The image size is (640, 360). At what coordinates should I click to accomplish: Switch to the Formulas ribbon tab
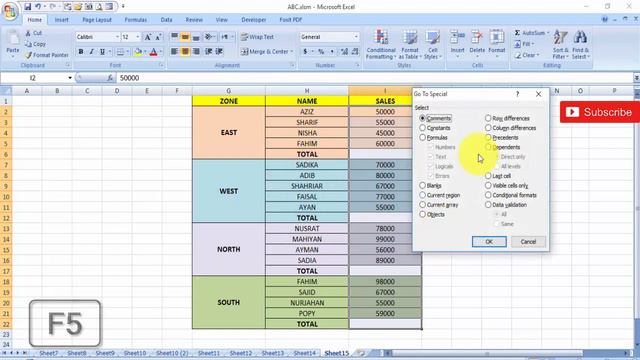(x=136, y=20)
